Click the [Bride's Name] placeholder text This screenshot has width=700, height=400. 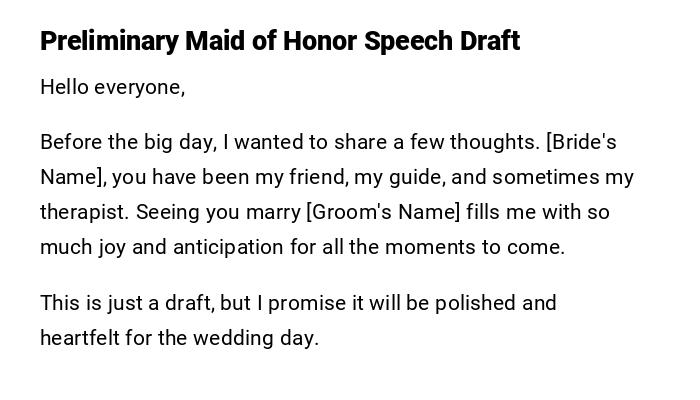pos(581,142)
